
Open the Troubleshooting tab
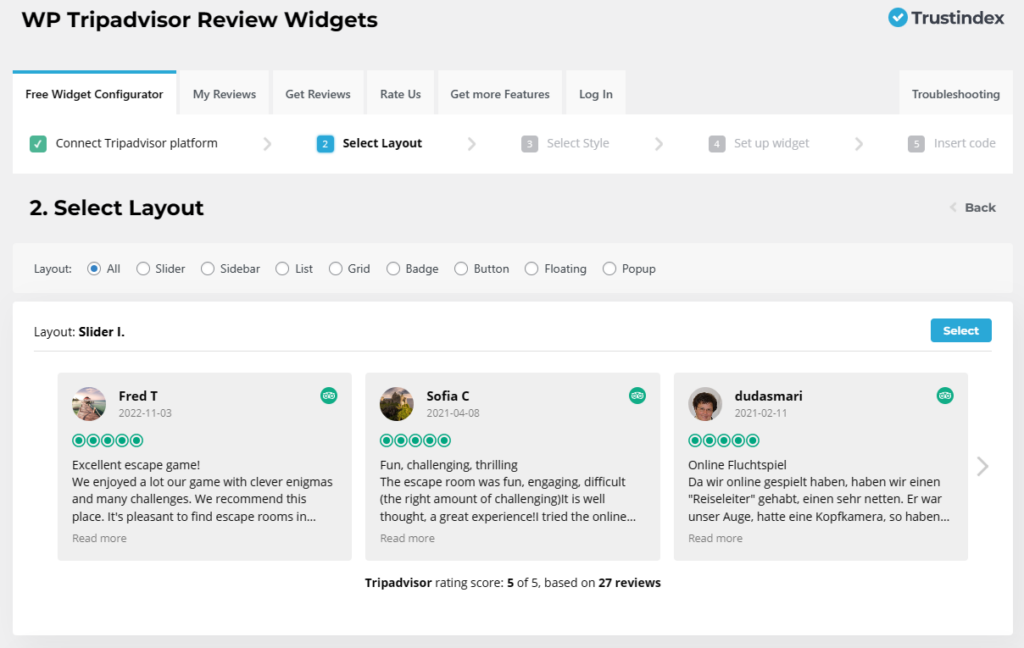click(955, 92)
